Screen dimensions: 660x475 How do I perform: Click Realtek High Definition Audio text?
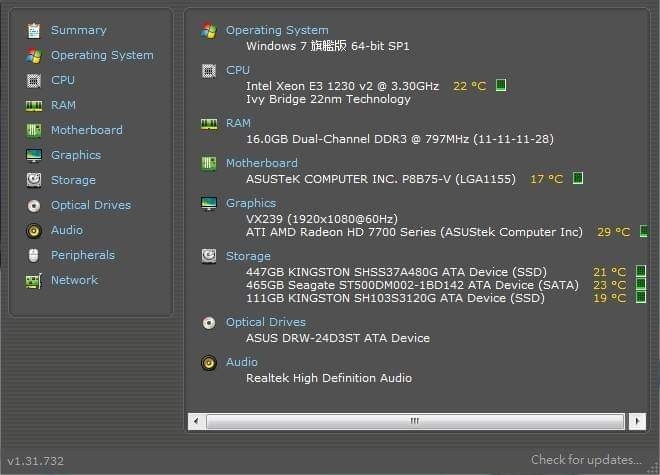329,378
